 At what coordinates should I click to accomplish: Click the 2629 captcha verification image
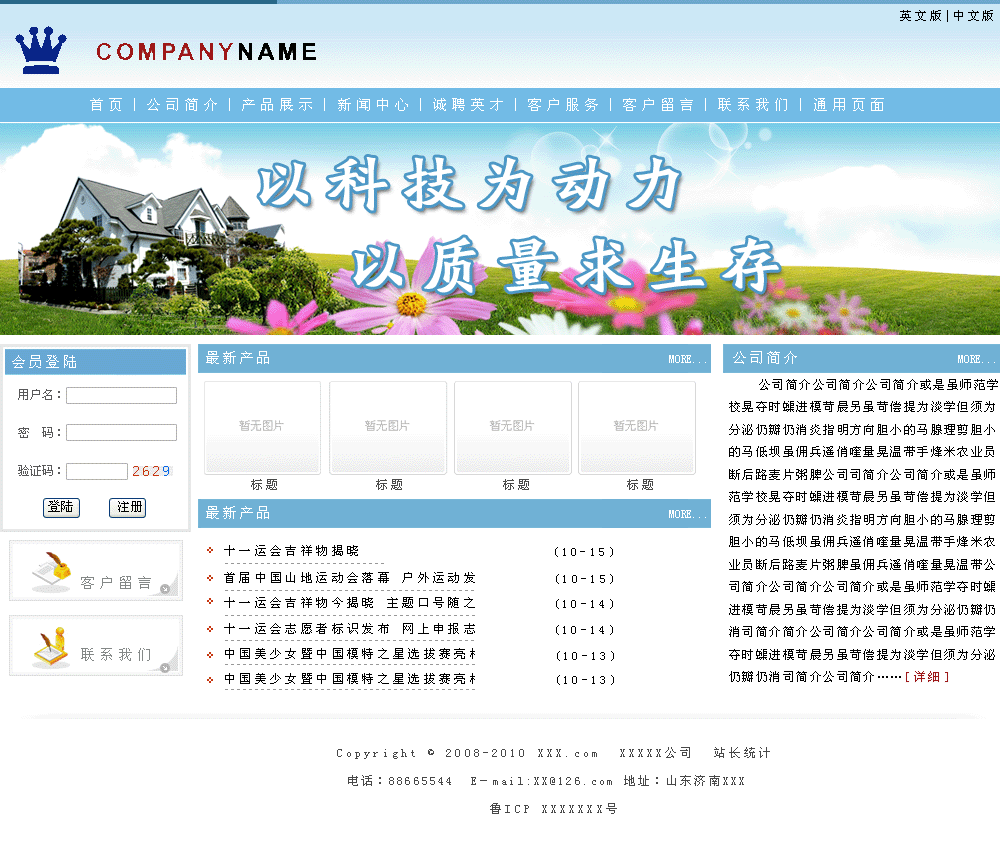pyautogui.click(x=151, y=470)
